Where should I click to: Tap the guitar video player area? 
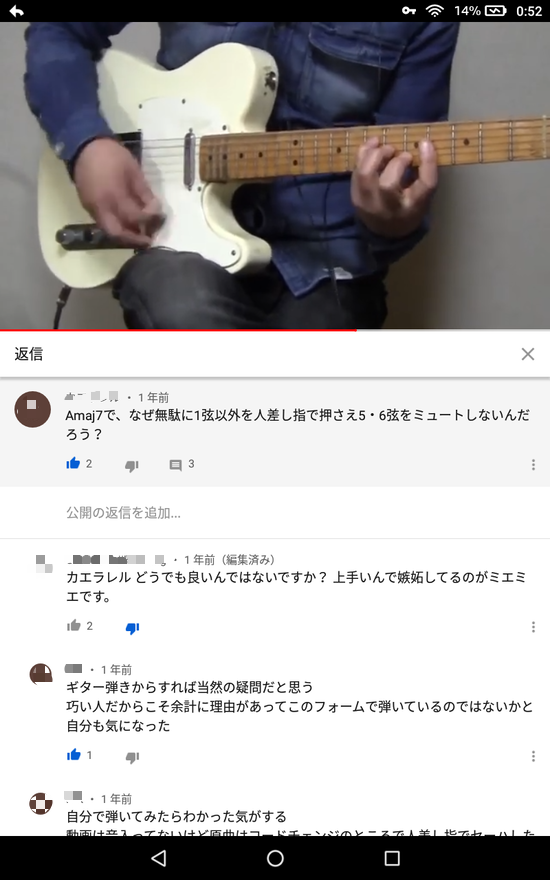(275, 175)
